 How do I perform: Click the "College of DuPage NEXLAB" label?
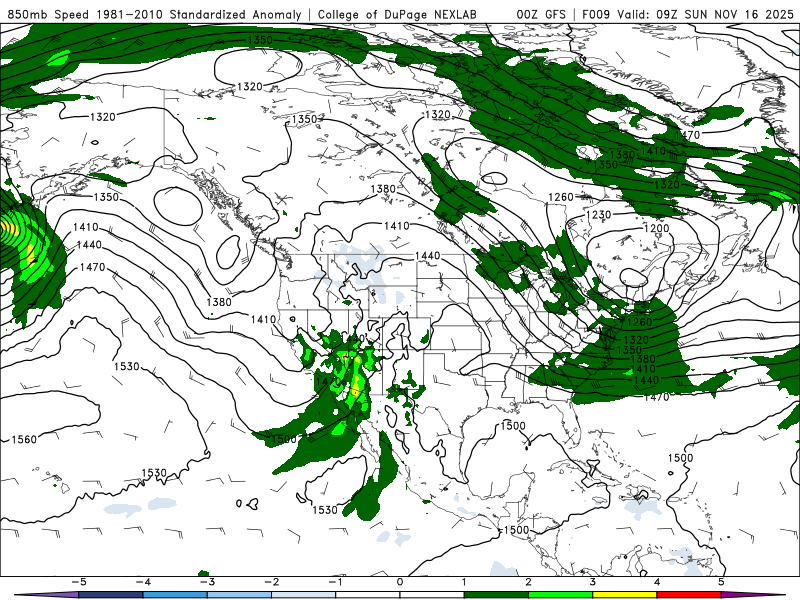397,14
